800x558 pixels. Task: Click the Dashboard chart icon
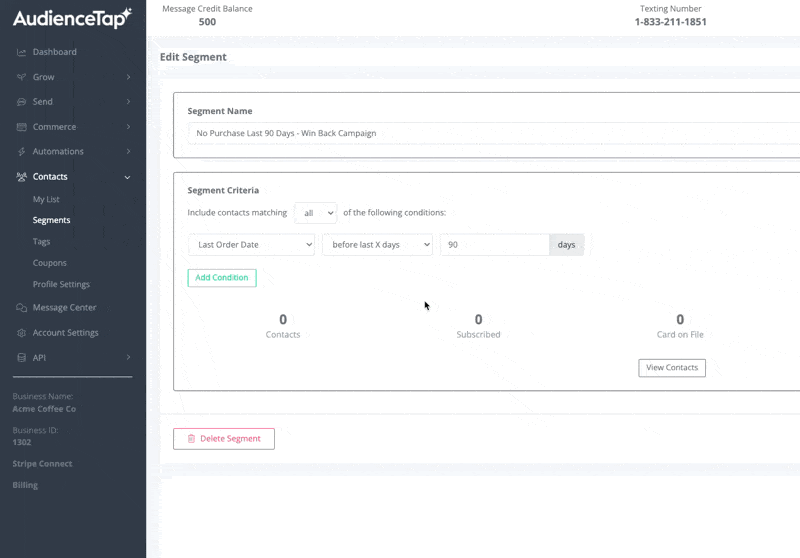21,52
